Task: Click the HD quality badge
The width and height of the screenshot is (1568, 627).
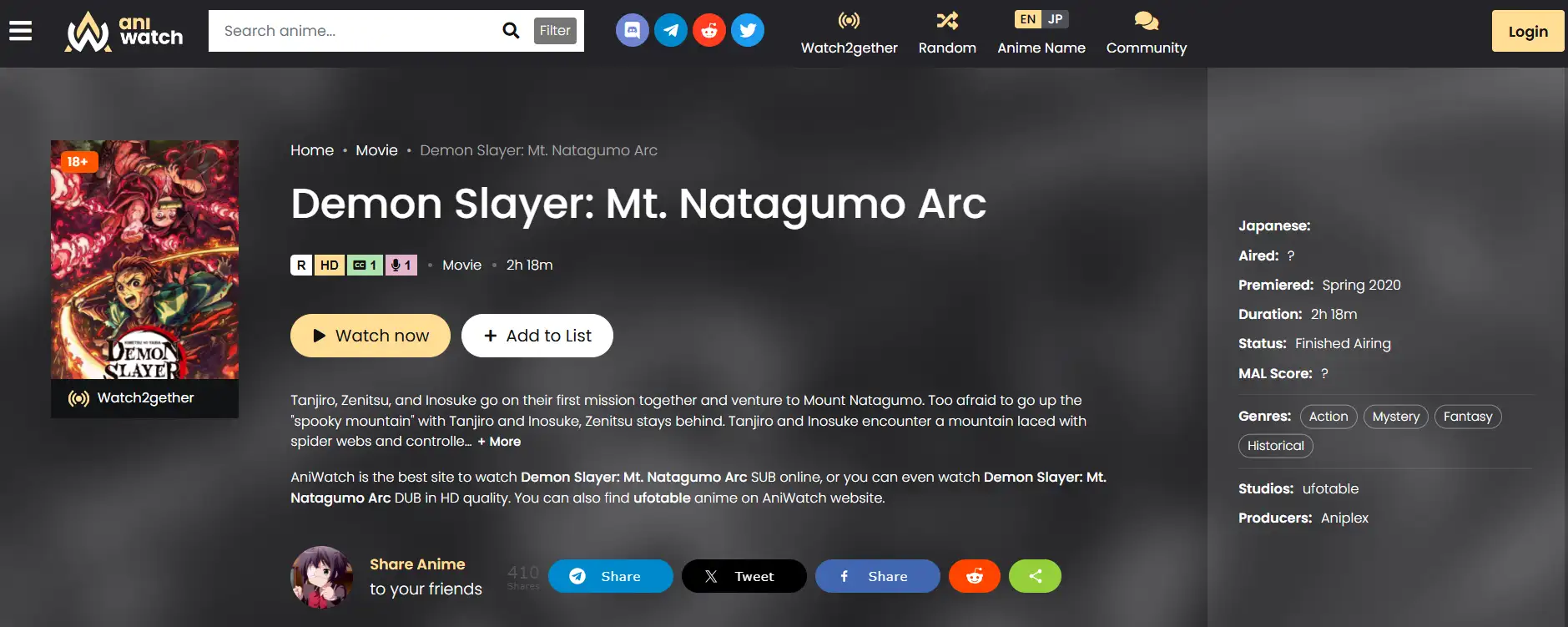Action: (330, 265)
